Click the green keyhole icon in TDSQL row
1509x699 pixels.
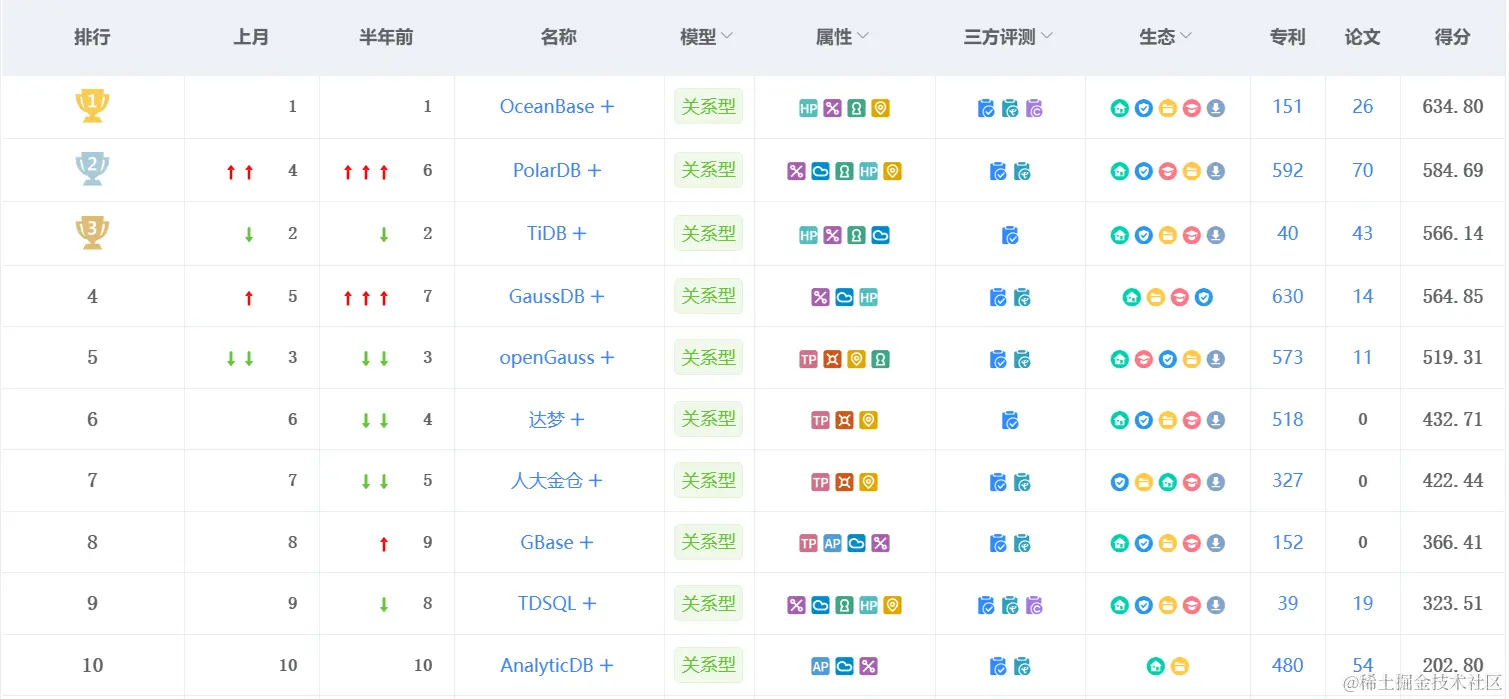click(x=844, y=605)
